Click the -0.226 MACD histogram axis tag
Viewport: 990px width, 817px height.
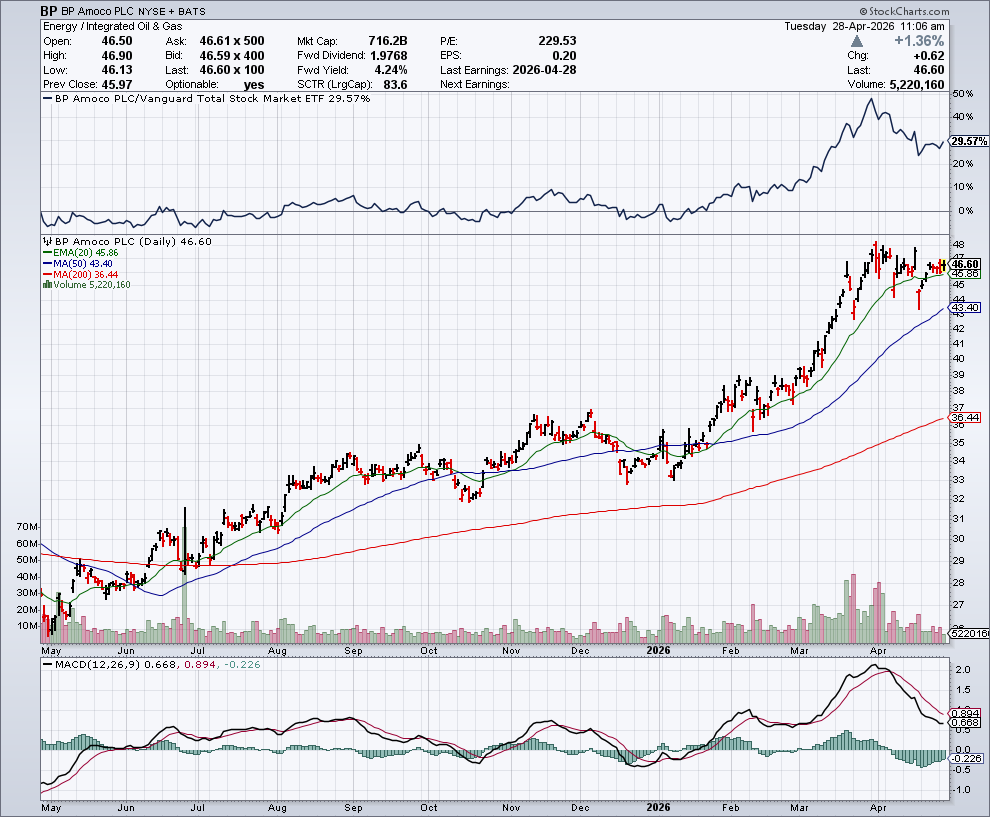(x=967, y=758)
